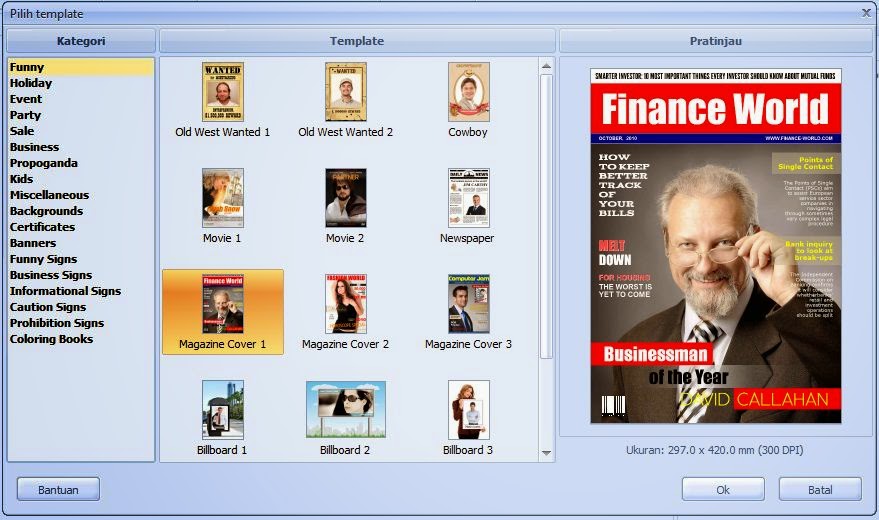Select the Certificates category
Viewport: 879px width, 520px height.
81,227
